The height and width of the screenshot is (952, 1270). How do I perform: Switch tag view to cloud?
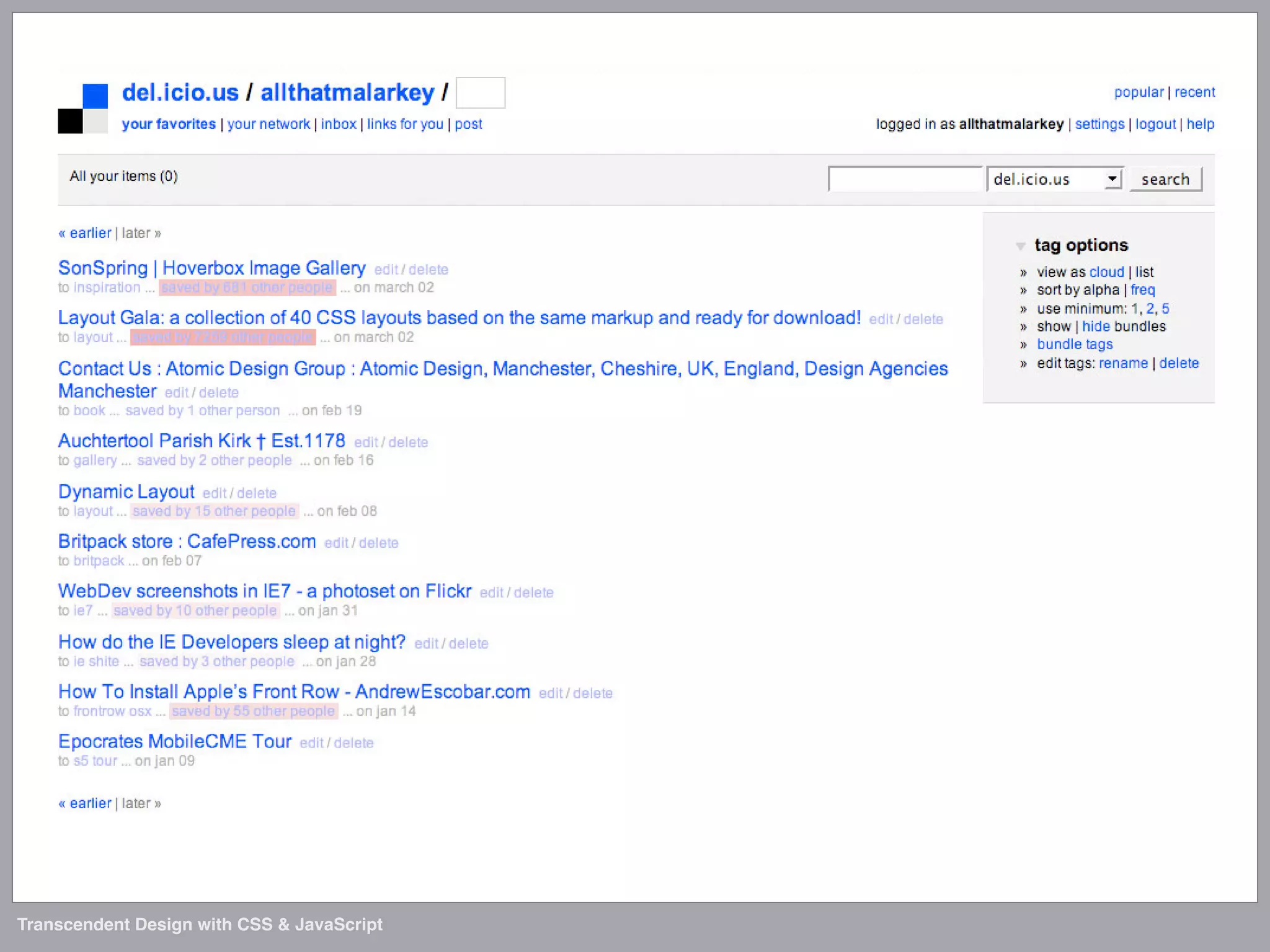(x=1106, y=272)
